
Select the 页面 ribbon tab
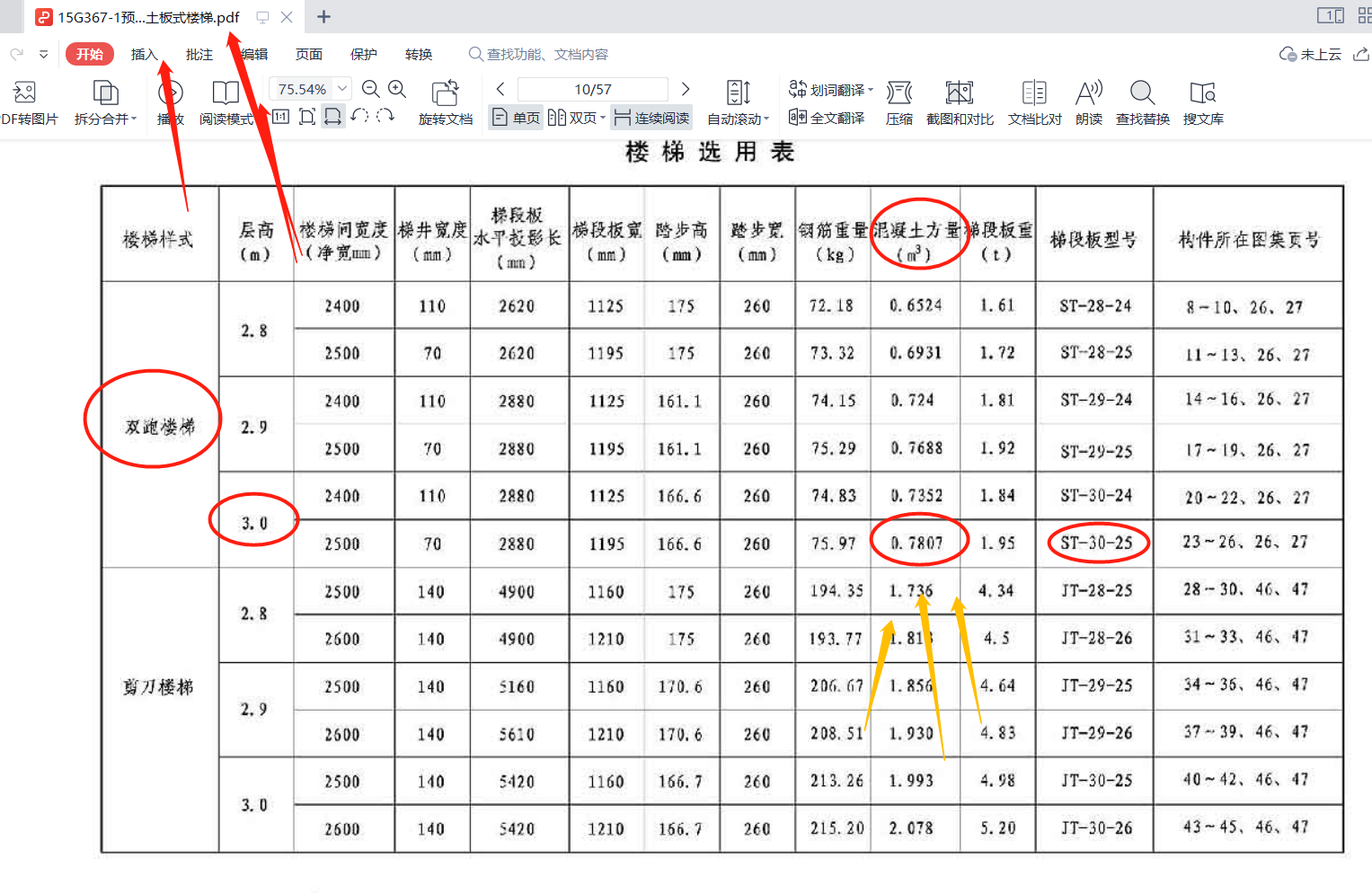[308, 54]
